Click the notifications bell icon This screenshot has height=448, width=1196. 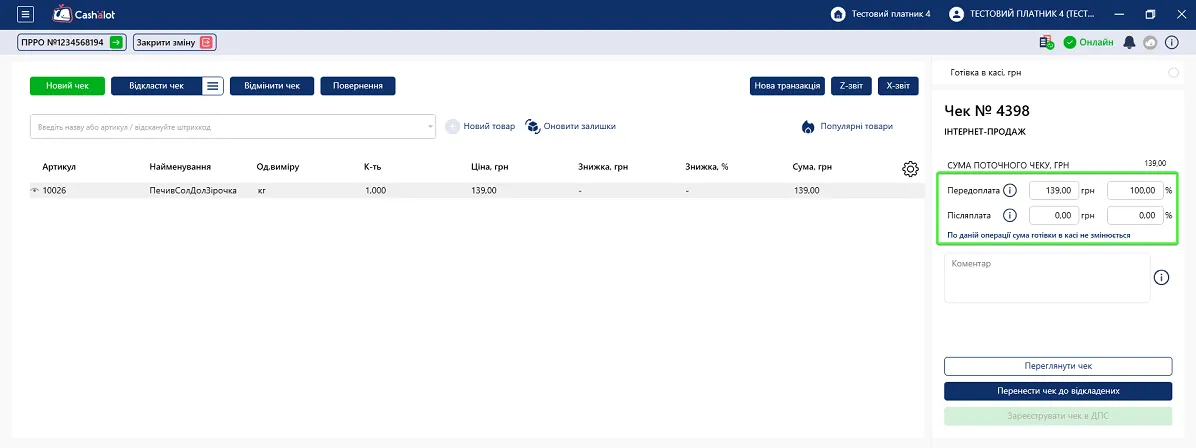pos(1130,43)
